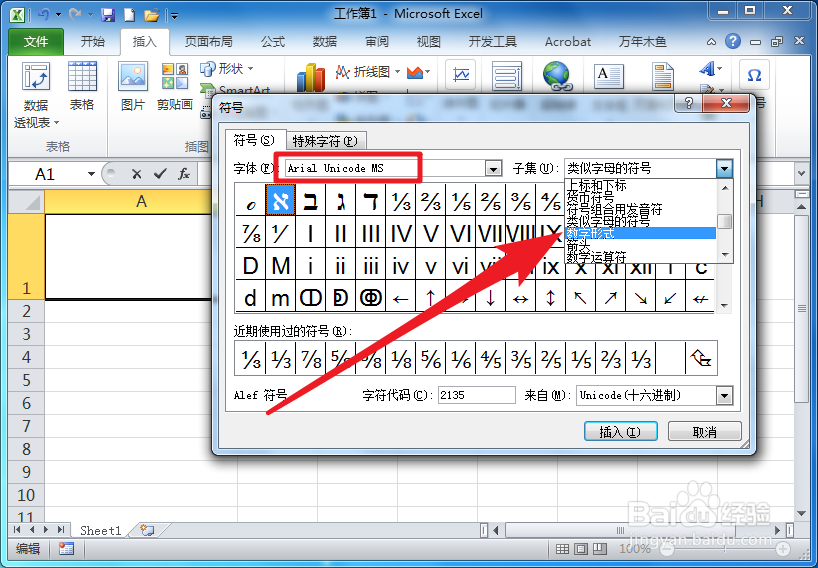Click the 取消 button

click(704, 432)
